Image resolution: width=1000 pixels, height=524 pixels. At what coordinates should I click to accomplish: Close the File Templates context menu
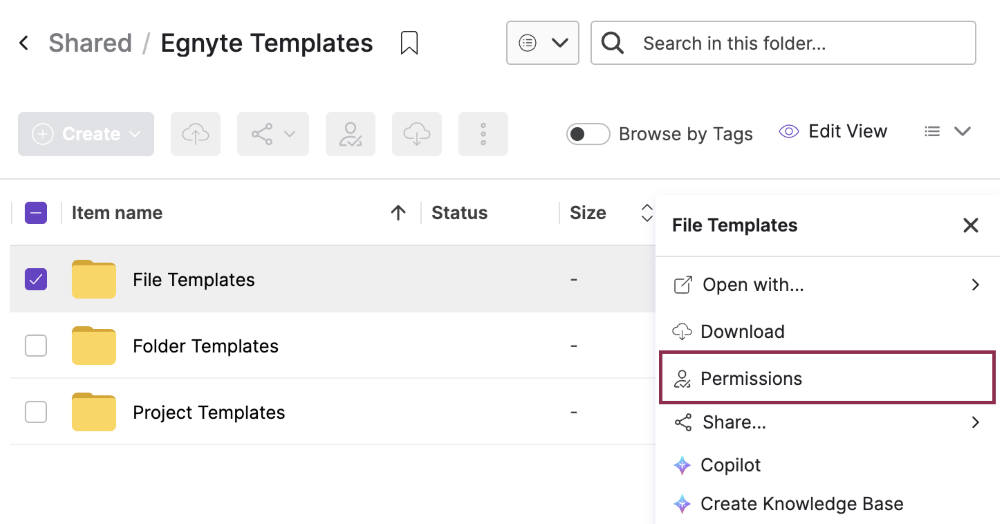pyautogui.click(x=971, y=225)
